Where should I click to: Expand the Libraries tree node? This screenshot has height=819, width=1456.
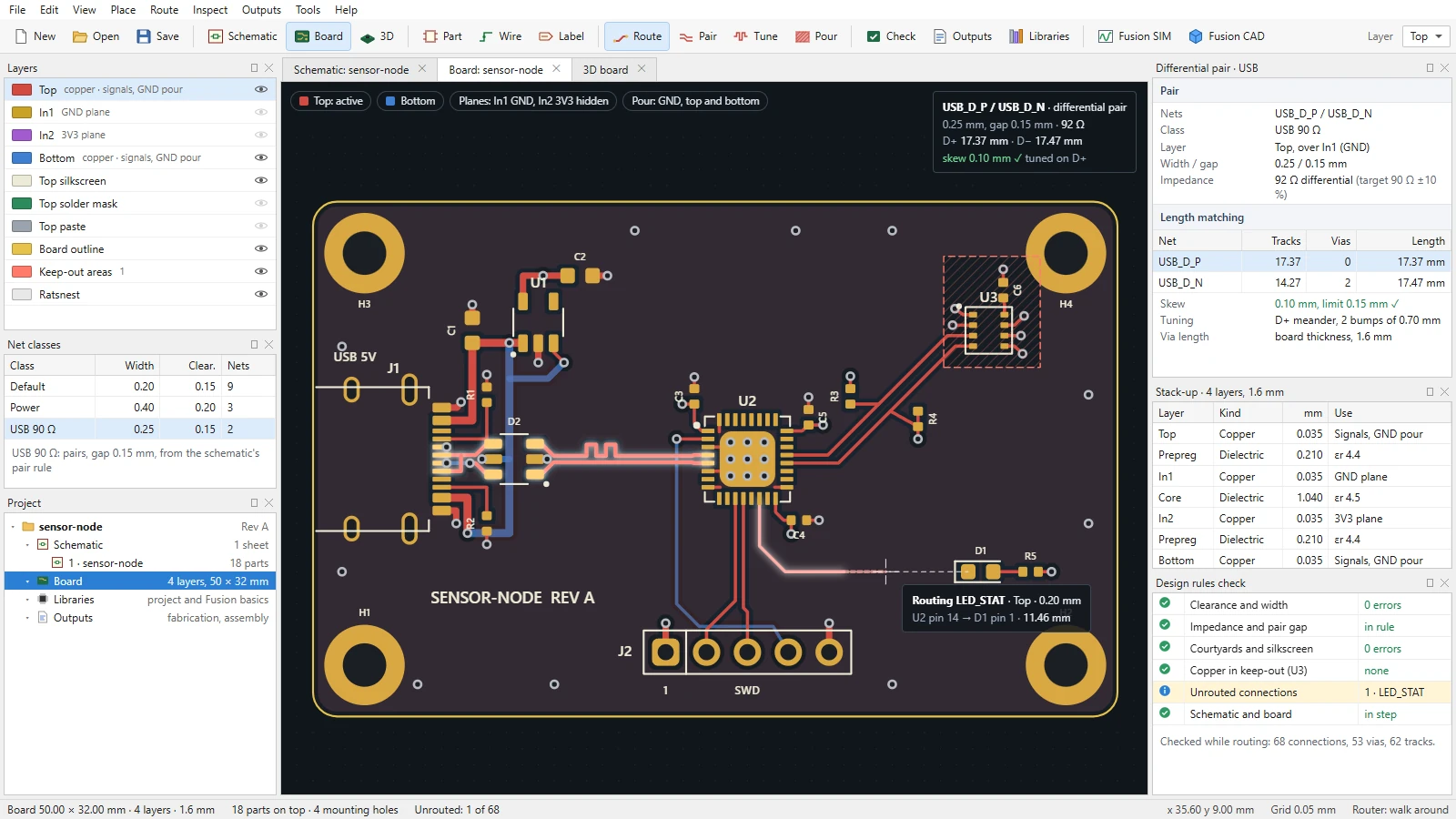pos(27,600)
